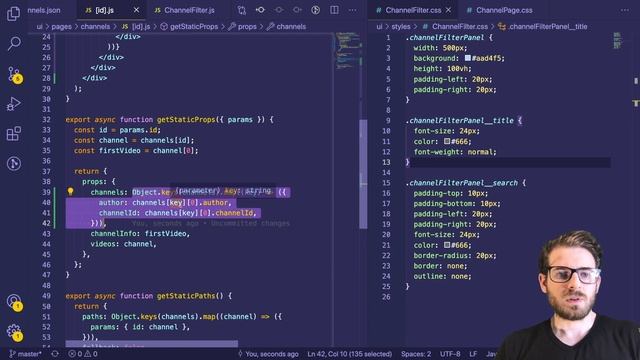Split the left editor to the side
The height and width of the screenshot is (360, 640).
(334, 10)
